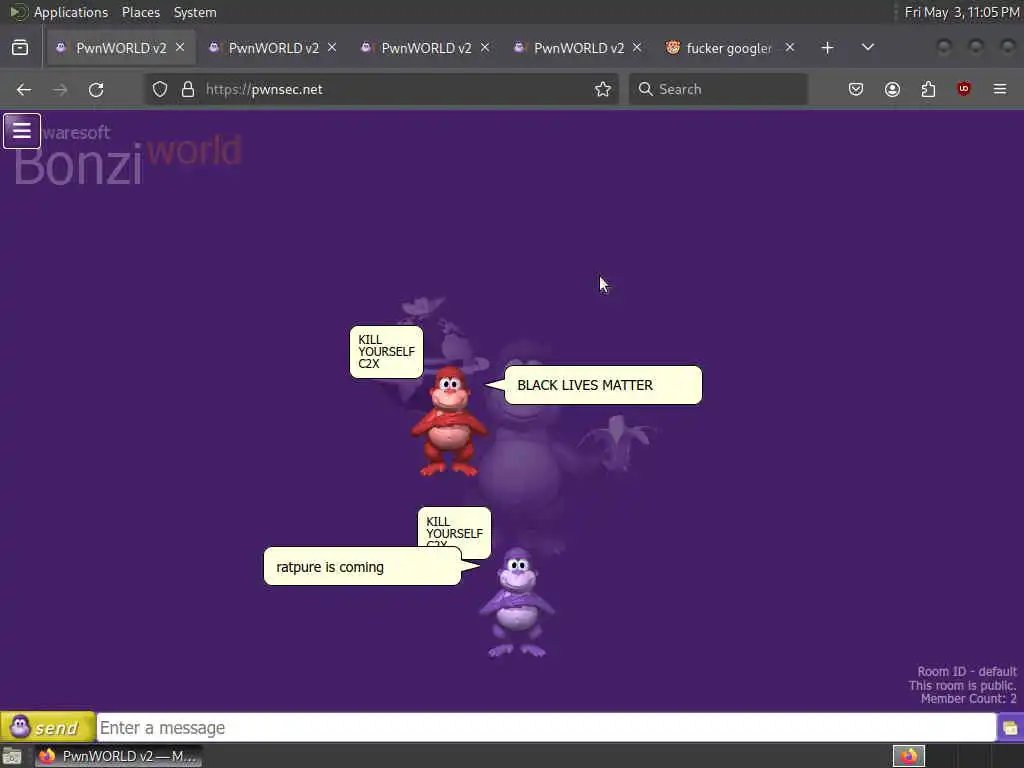Click the Firefox forward arrow

coord(60,89)
